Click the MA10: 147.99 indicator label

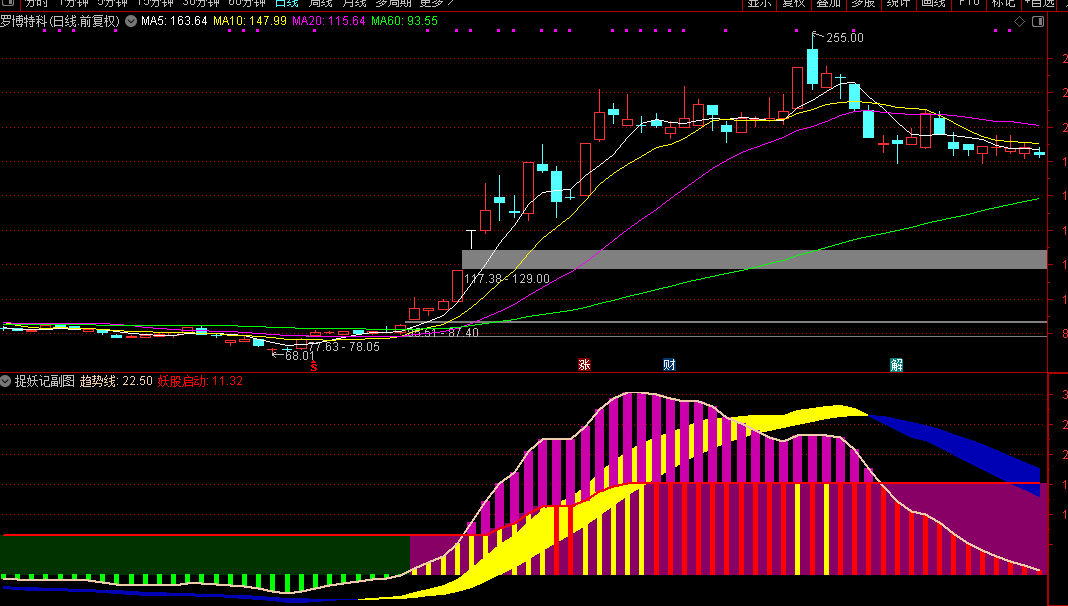250,21
